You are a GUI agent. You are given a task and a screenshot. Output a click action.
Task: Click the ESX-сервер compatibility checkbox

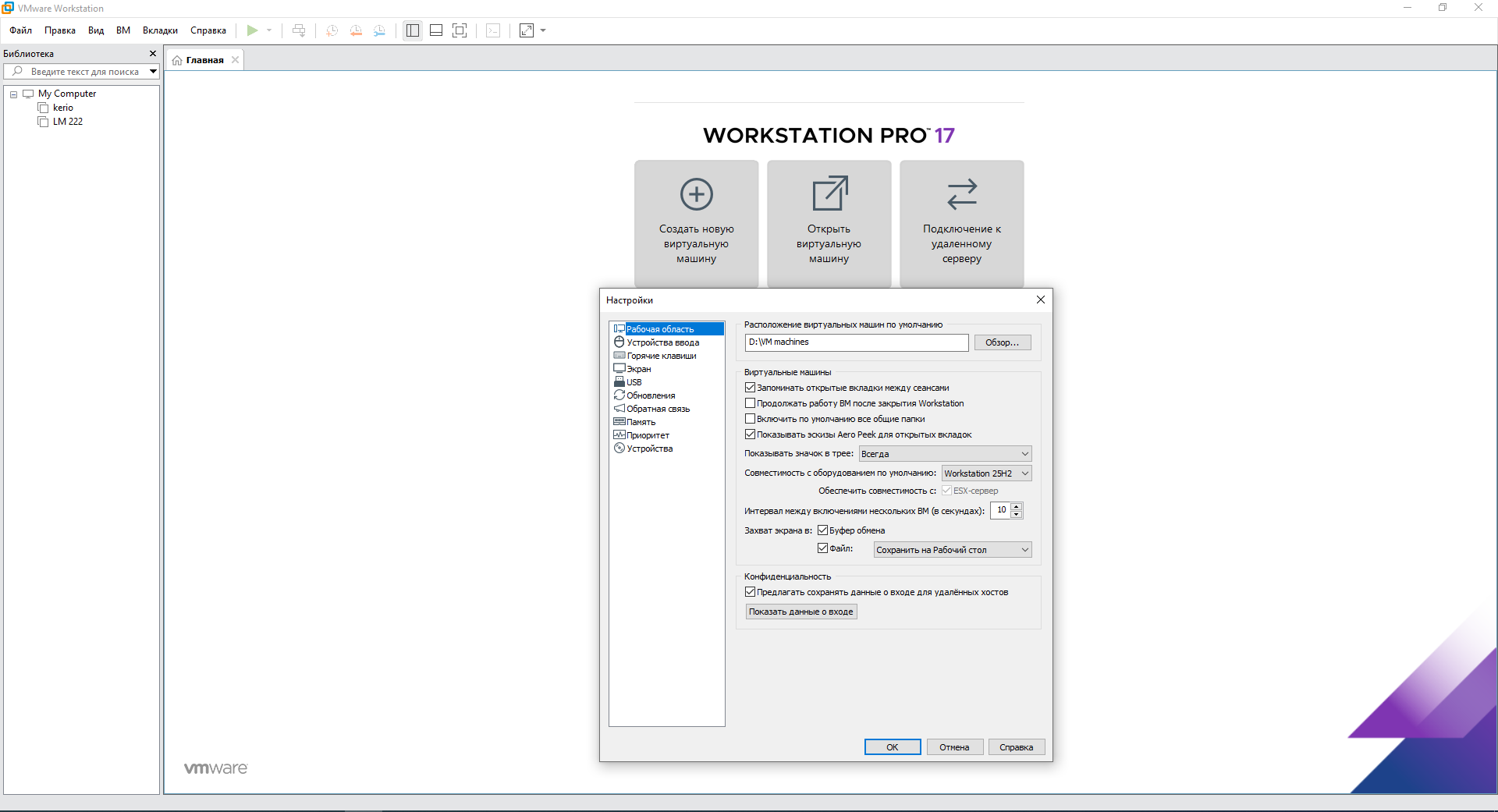click(947, 491)
